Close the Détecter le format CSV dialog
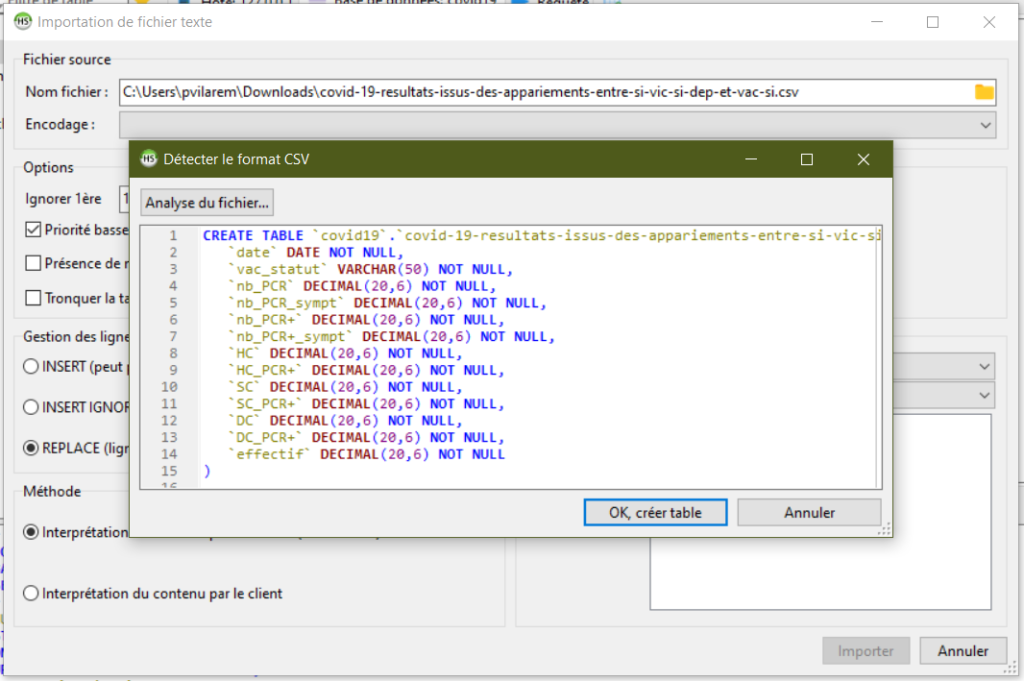The height and width of the screenshot is (681, 1024). tap(863, 159)
